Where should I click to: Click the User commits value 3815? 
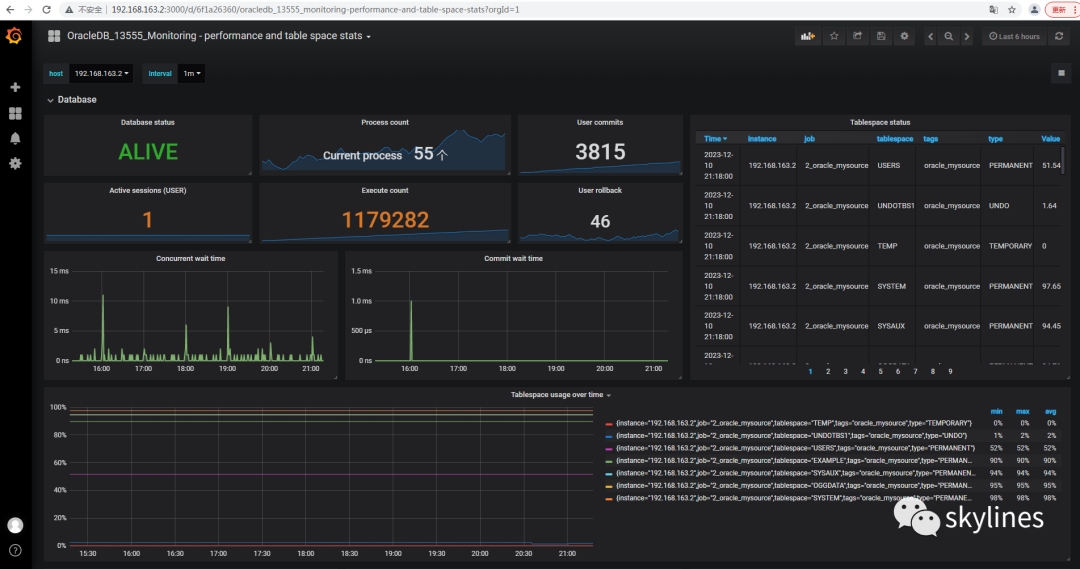pyautogui.click(x=600, y=152)
